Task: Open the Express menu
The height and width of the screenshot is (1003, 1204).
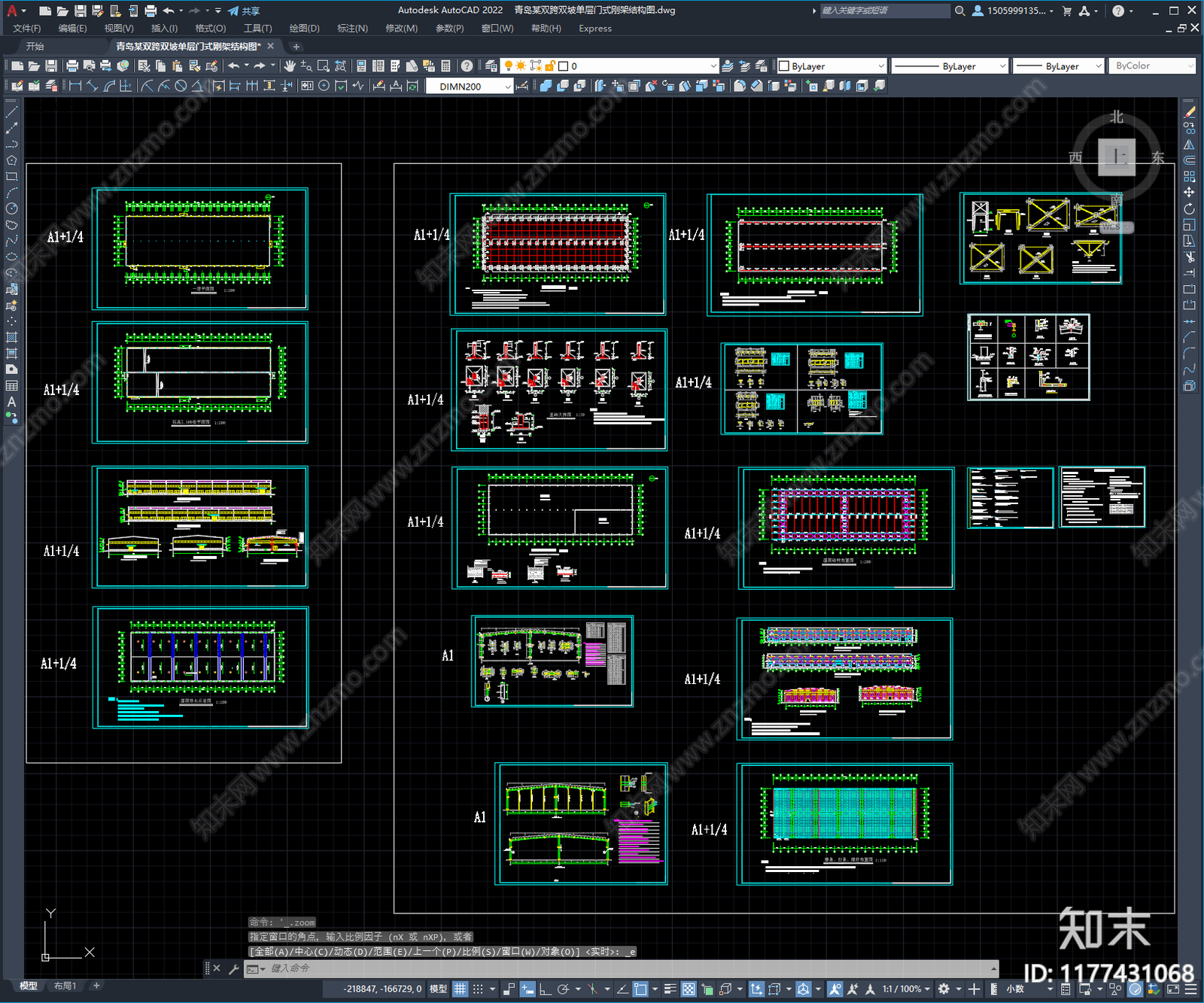Action: point(595,29)
